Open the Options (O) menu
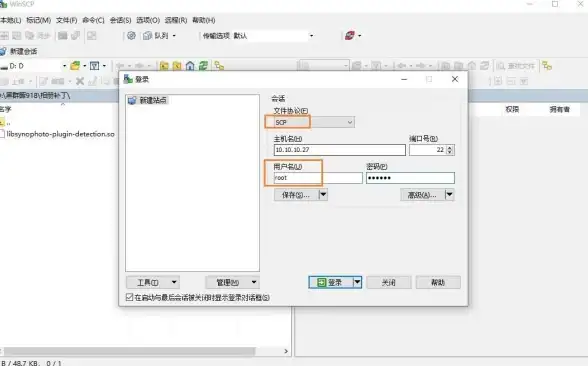The width and height of the screenshot is (588, 366). pyautogui.click(x=148, y=20)
